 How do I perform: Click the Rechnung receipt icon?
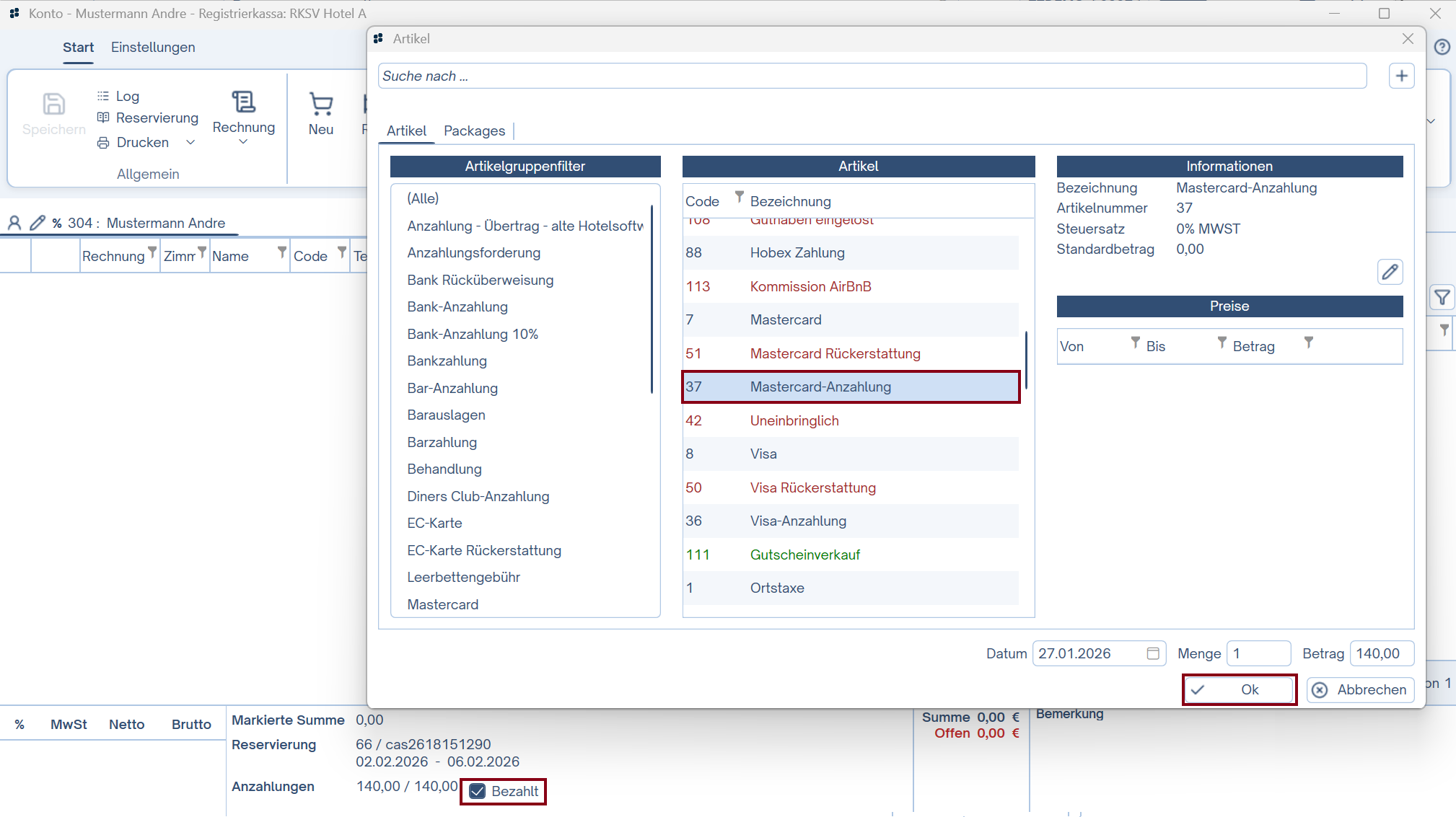pos(243,102)
